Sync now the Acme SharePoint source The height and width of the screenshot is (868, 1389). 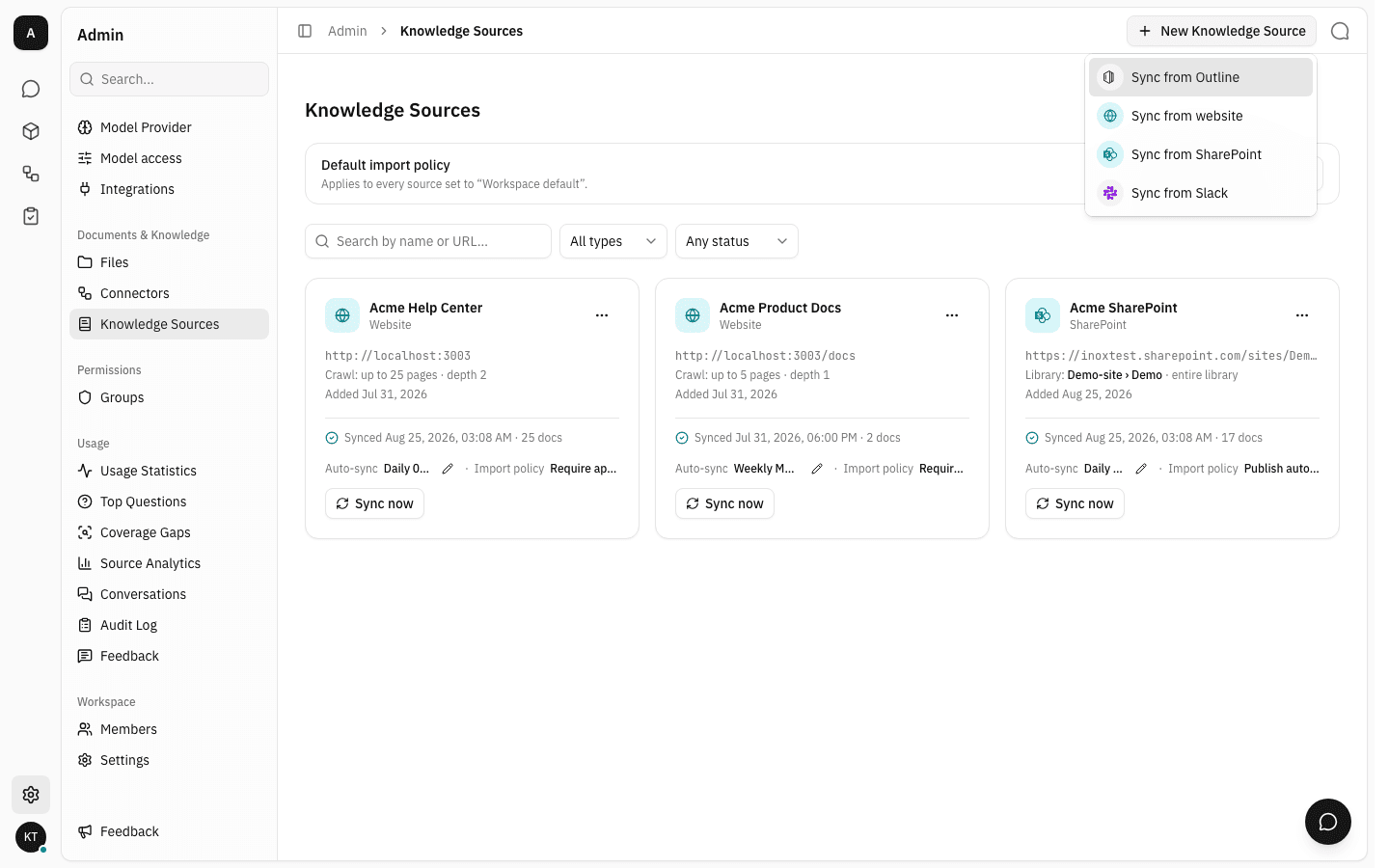click(x=1075, y=503)
